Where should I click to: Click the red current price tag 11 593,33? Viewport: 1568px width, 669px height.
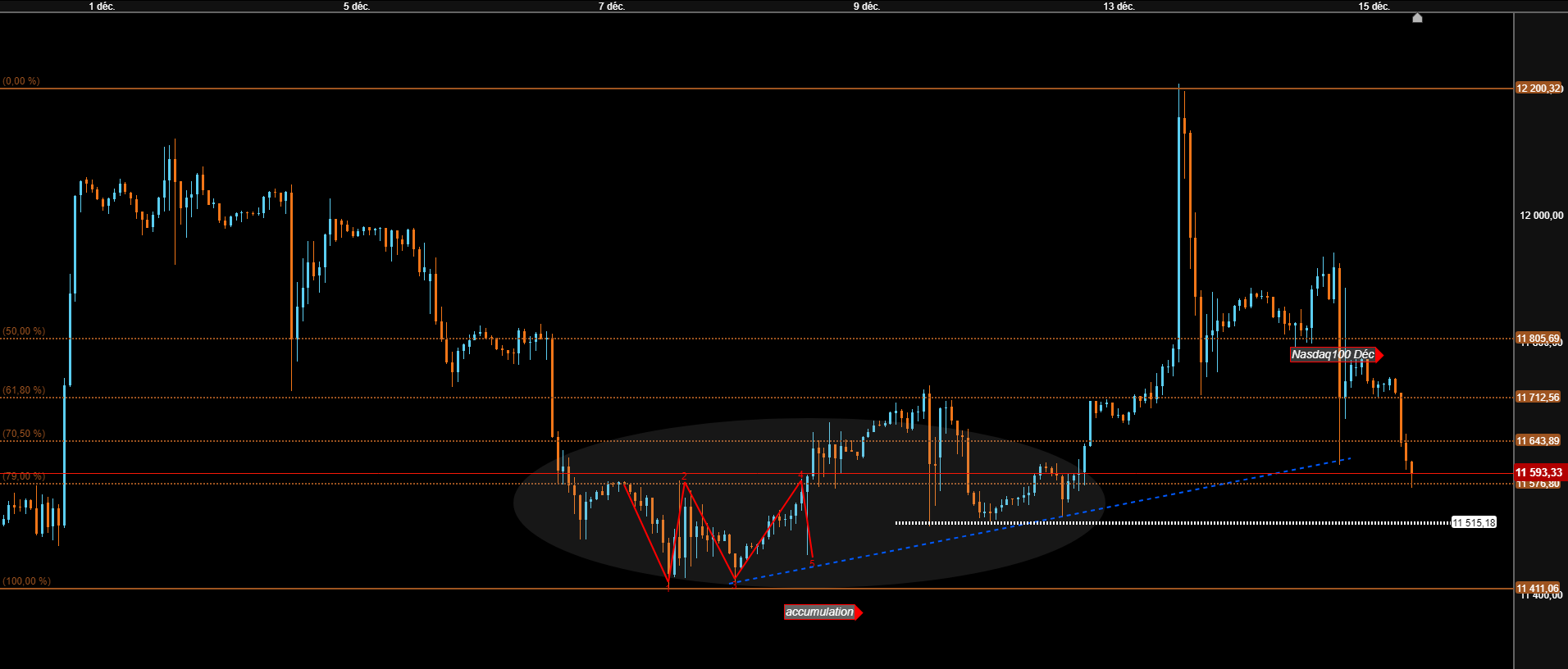point(1539,472)
